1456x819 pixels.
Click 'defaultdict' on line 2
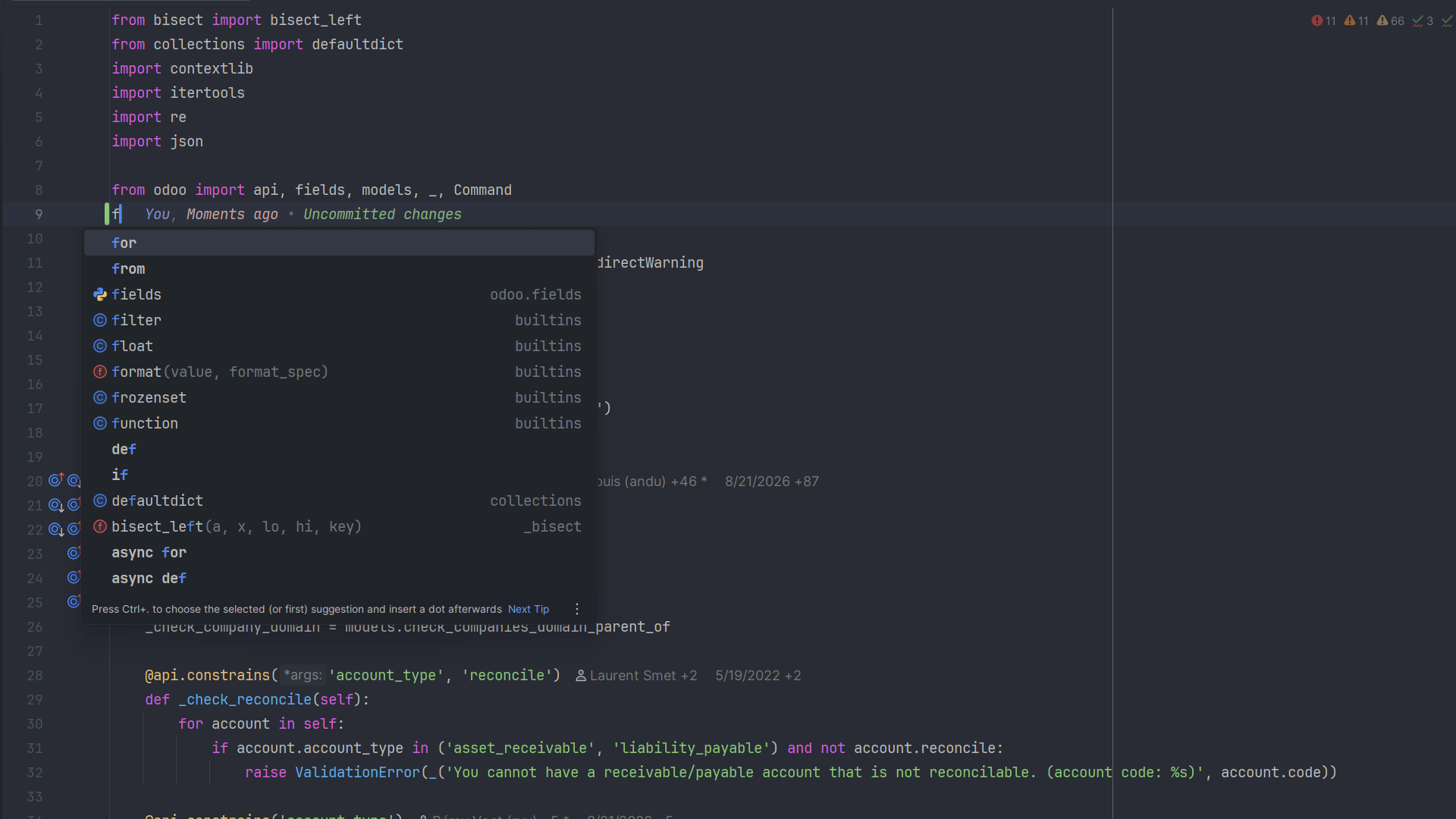tap(357, 45)
